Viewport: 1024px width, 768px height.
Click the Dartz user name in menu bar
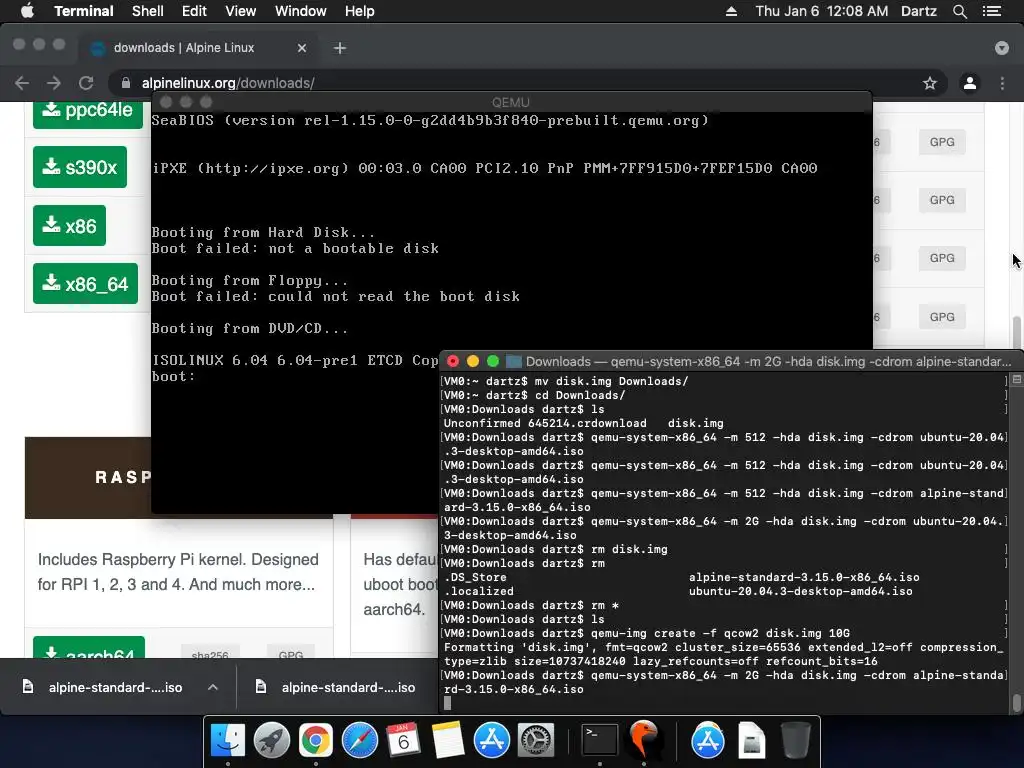(918, 11)
